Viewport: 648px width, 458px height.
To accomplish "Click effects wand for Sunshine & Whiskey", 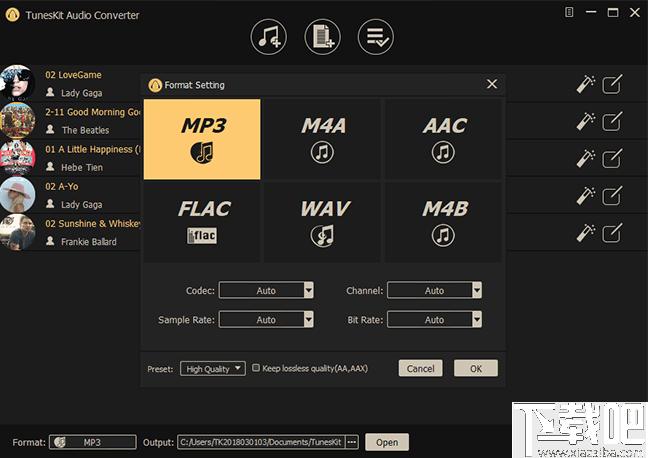I will [586, 233].
